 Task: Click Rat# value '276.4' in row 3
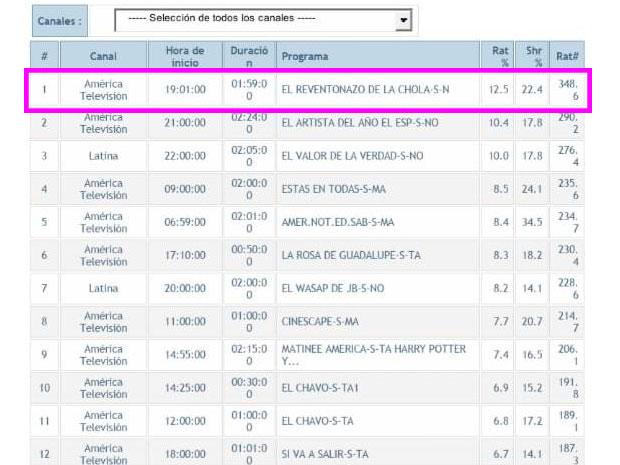pos(568,156)
